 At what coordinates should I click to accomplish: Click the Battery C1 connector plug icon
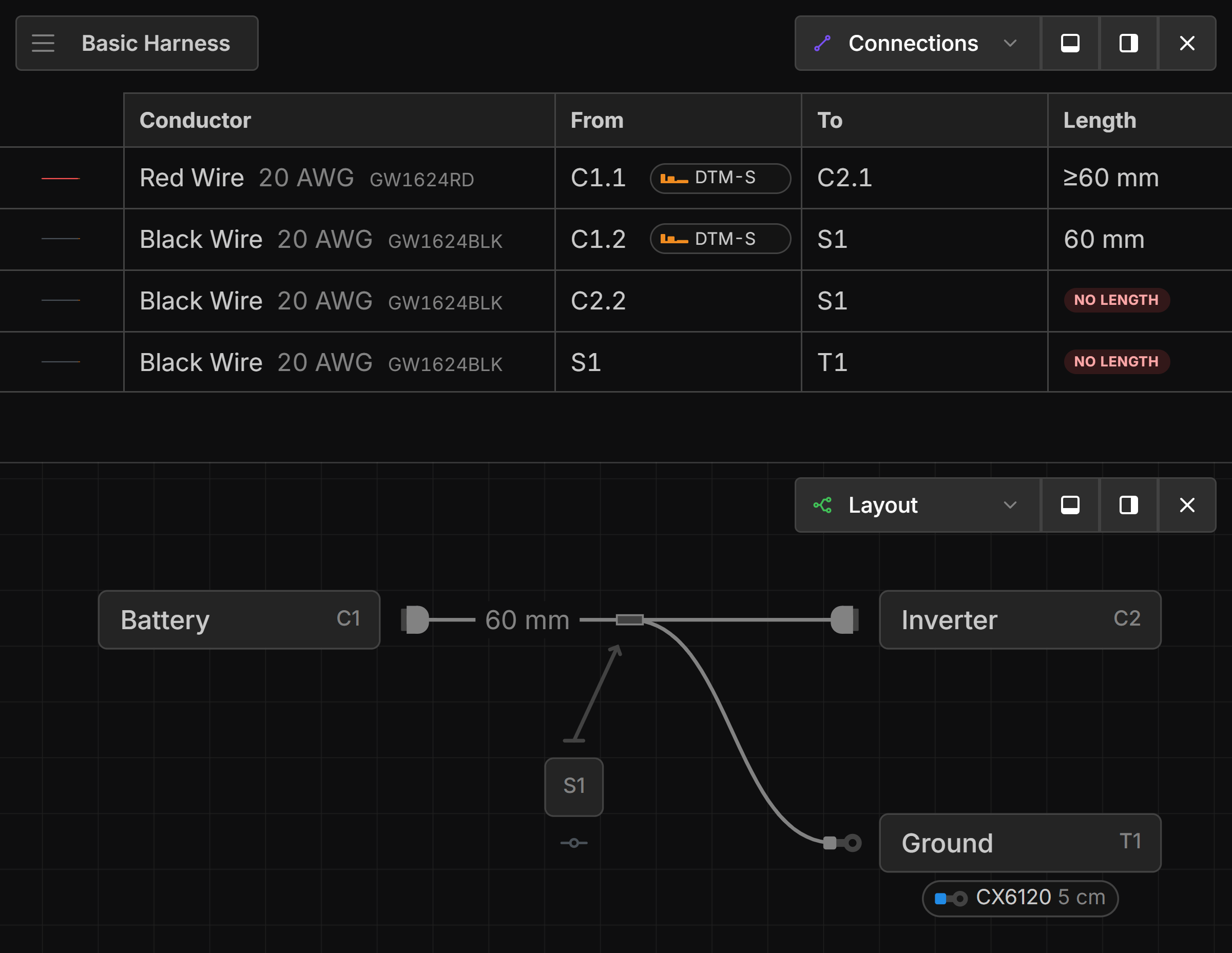coord(415,620)
